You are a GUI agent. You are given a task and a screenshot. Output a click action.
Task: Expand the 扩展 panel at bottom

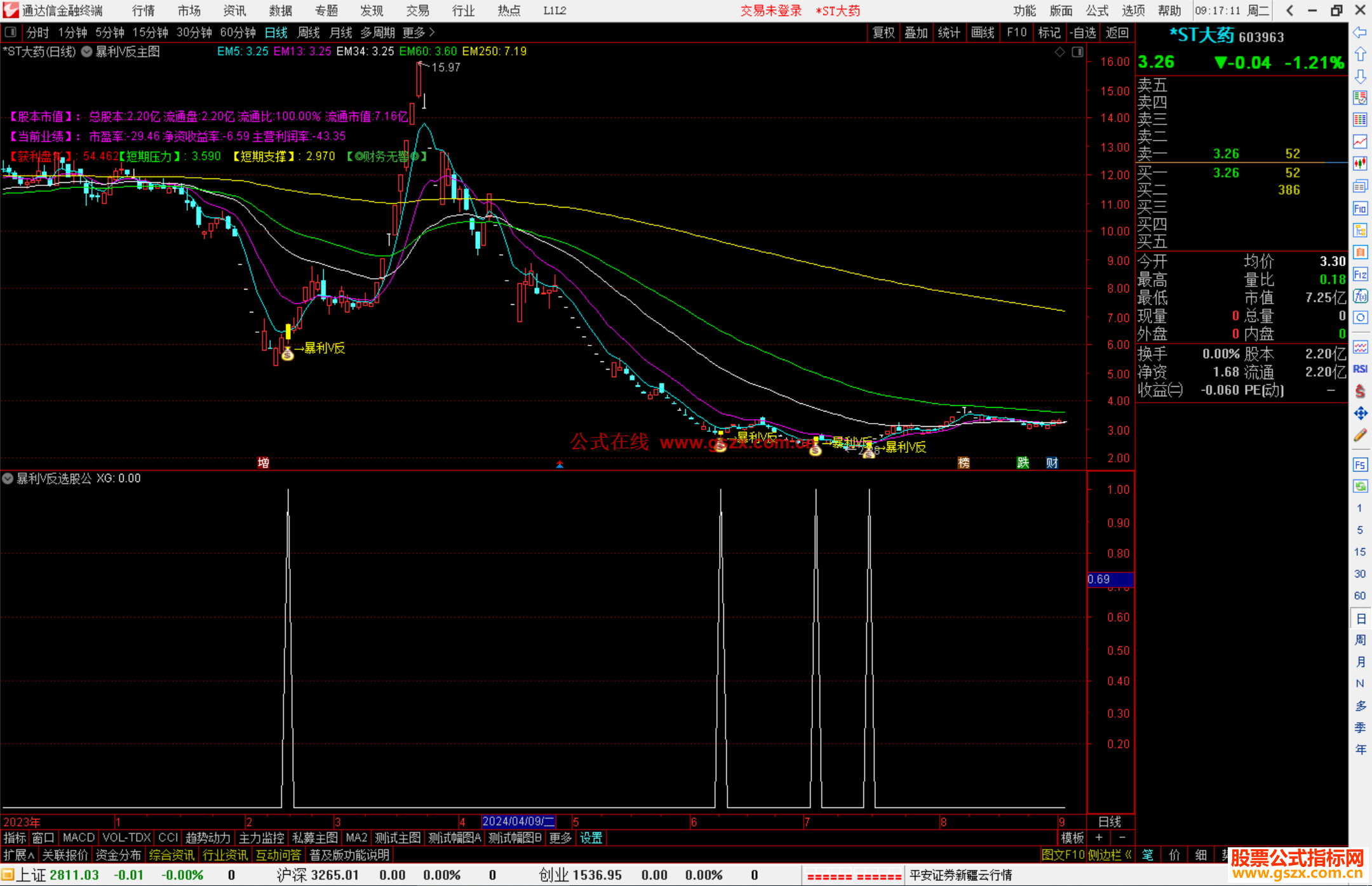tap(18, 855)
